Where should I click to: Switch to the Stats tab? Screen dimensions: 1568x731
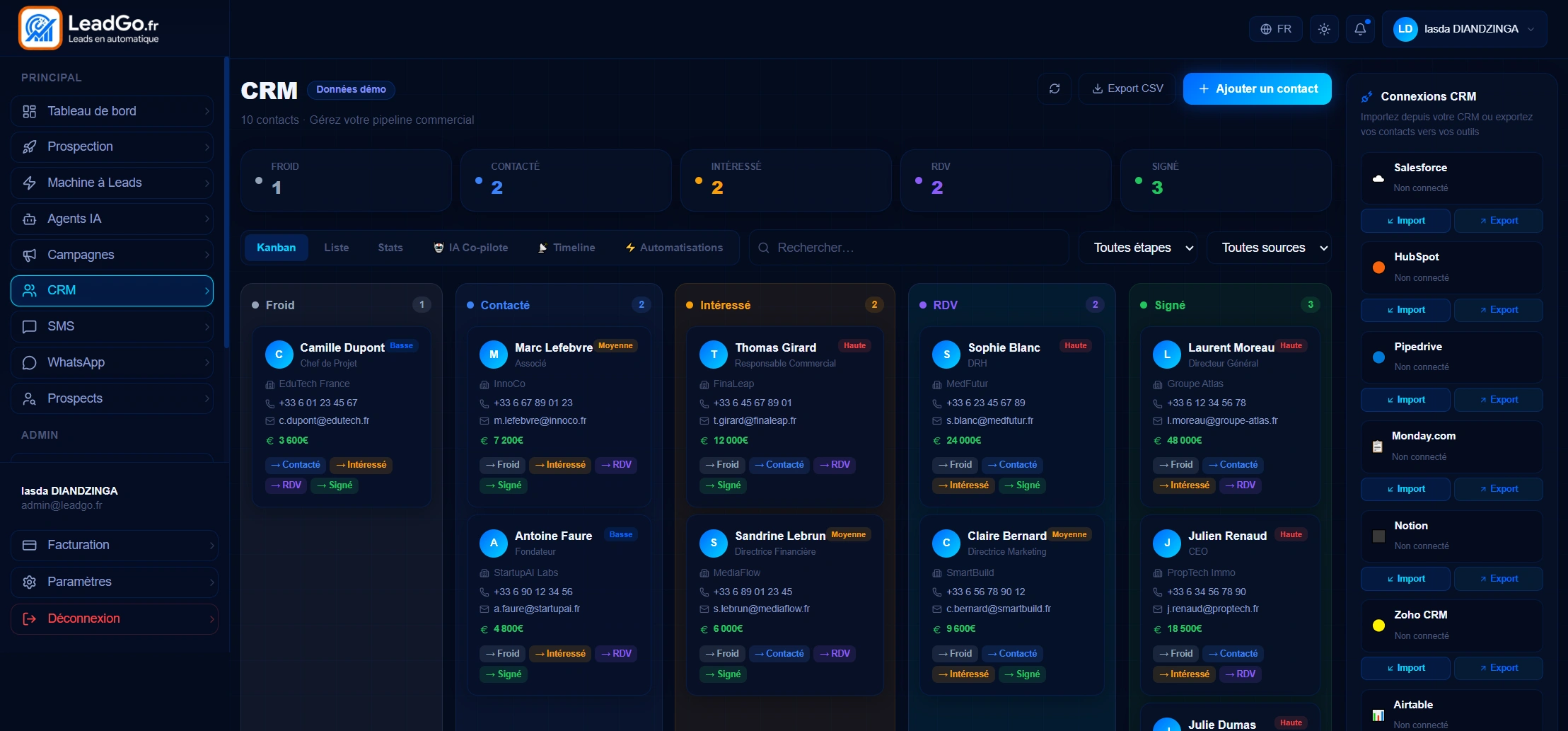coord(390,248)
